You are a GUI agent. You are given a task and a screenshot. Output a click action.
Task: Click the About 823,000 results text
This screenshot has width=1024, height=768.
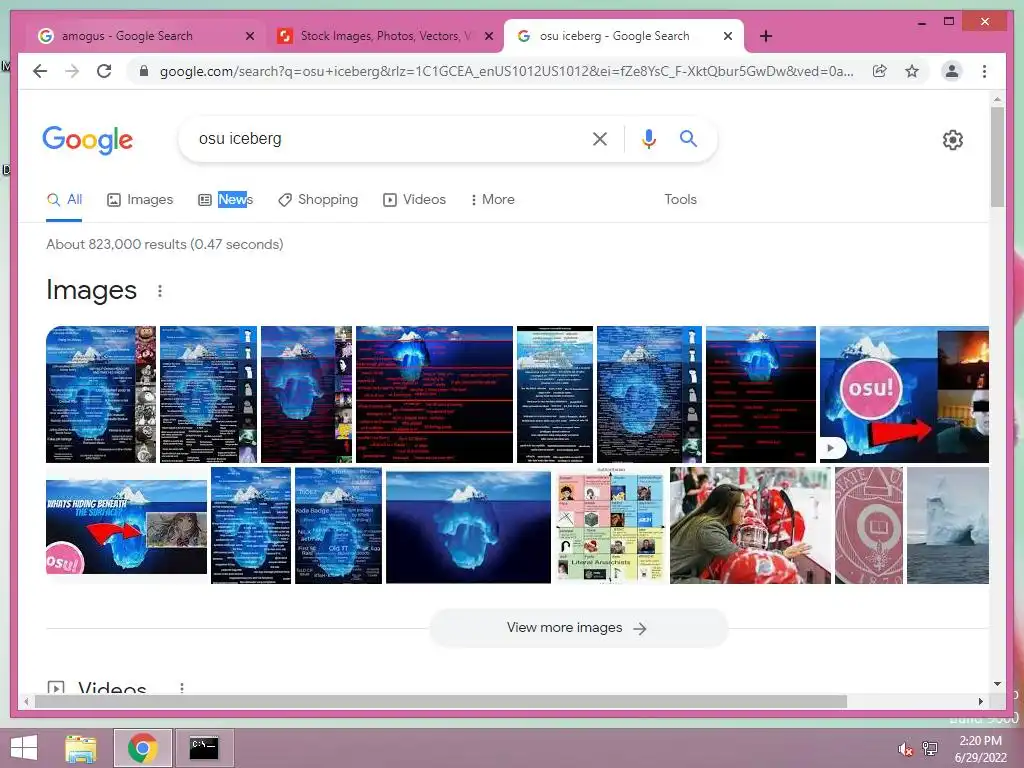coord(165,244)
